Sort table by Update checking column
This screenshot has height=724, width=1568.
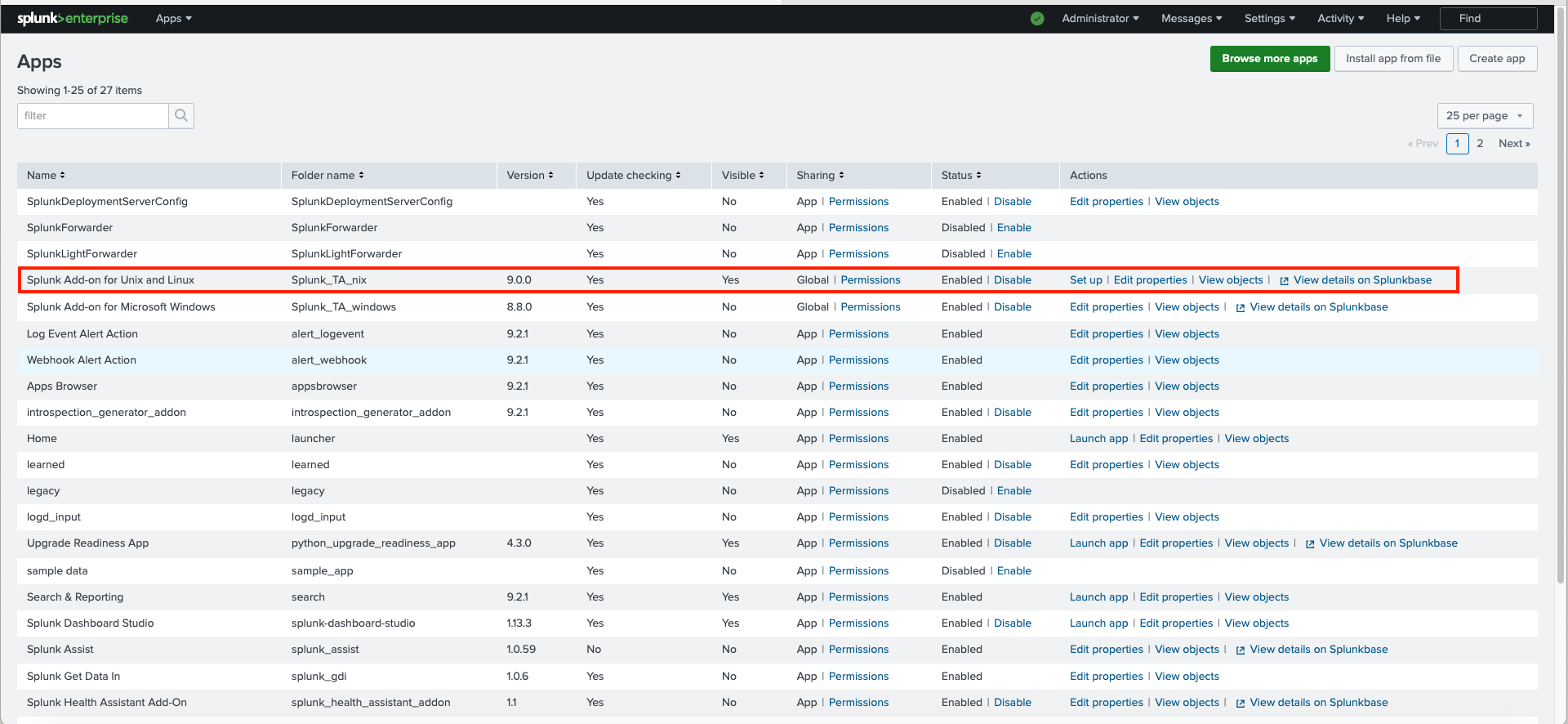[634, 175]
